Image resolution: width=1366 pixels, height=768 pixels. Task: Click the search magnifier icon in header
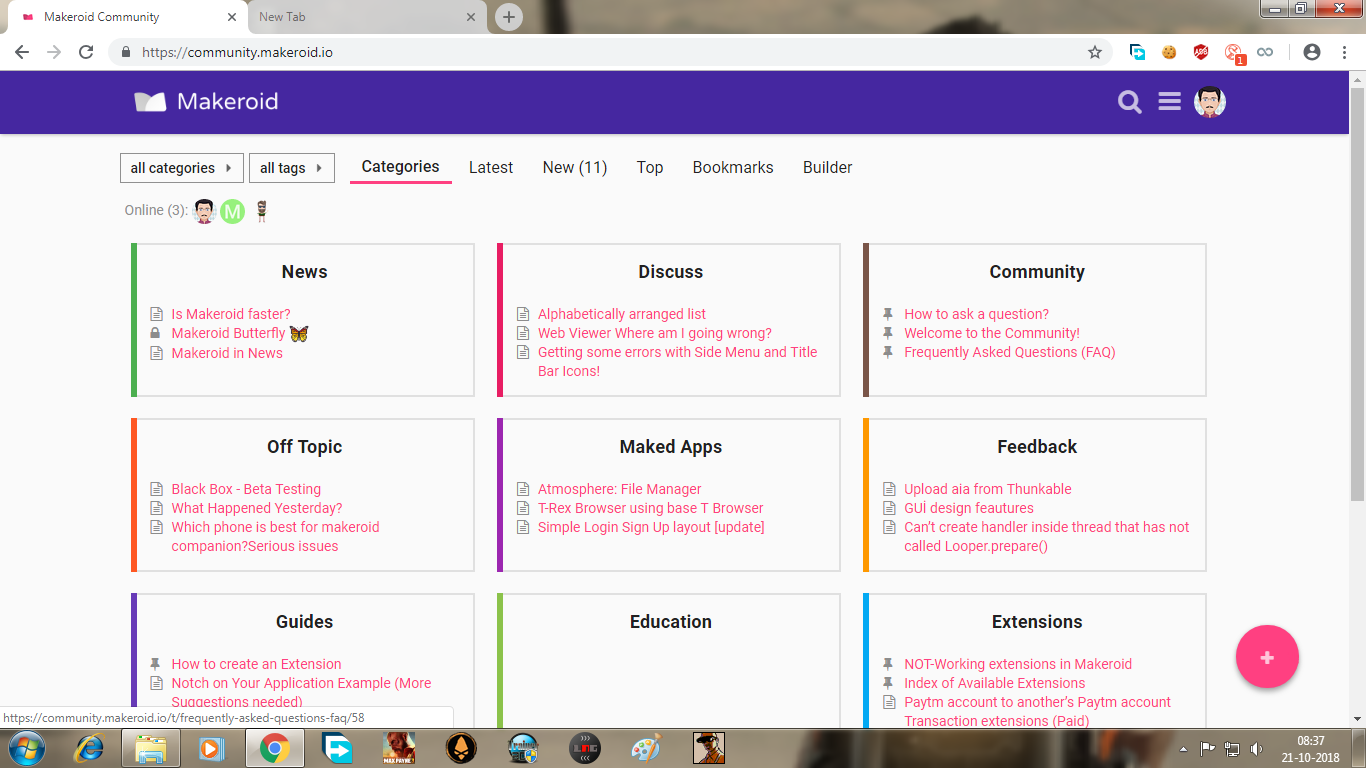point(1130,102)
